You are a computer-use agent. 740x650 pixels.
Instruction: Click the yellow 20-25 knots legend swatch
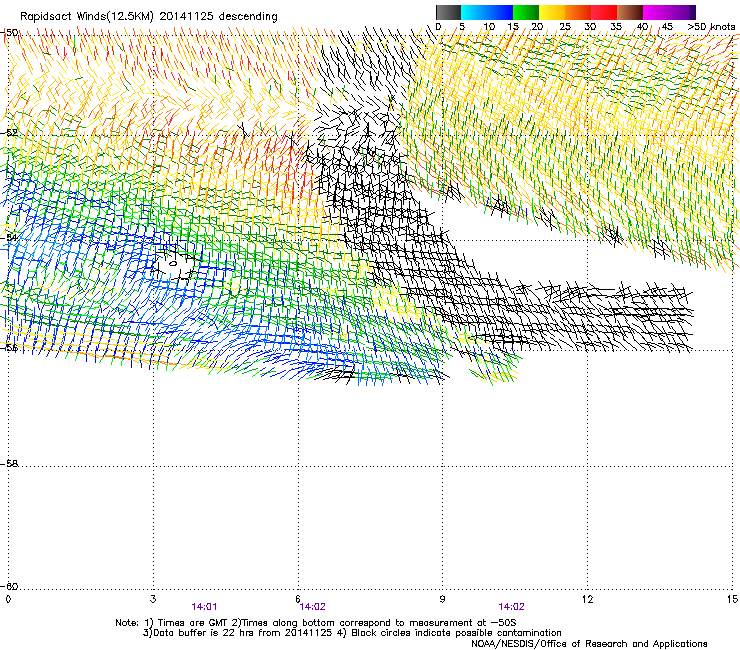pos(552,12)
